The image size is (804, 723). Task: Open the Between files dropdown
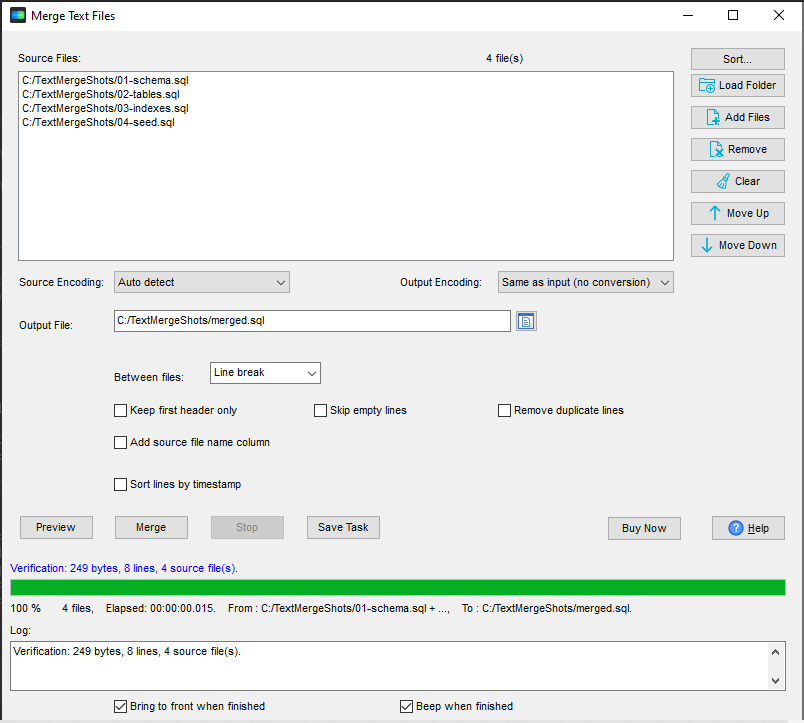point(265,373)
